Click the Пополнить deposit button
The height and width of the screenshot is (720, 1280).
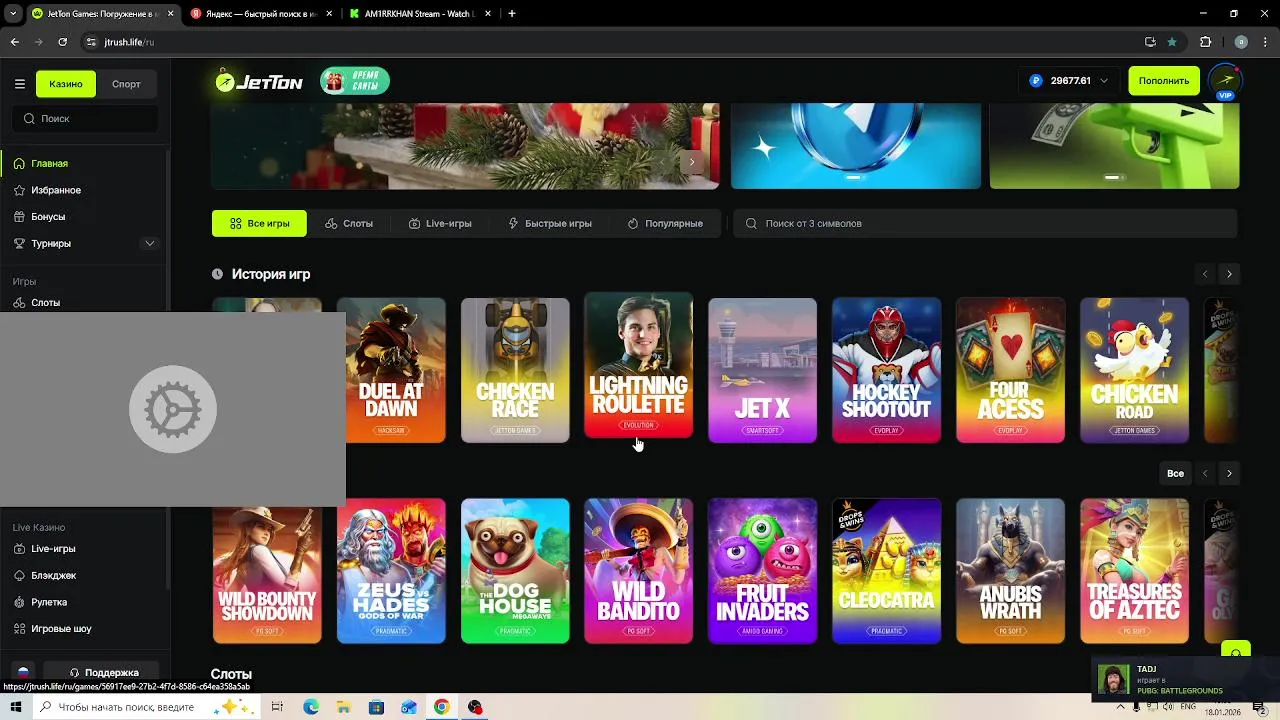1164,81
